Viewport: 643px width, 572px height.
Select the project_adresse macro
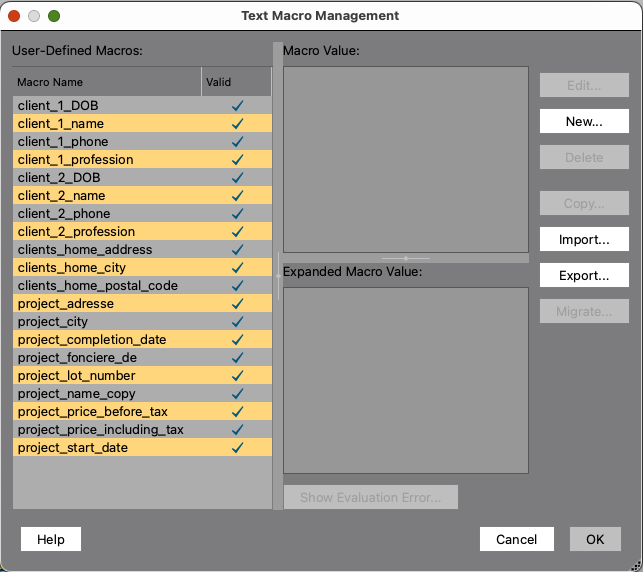[x=142, y=303]
